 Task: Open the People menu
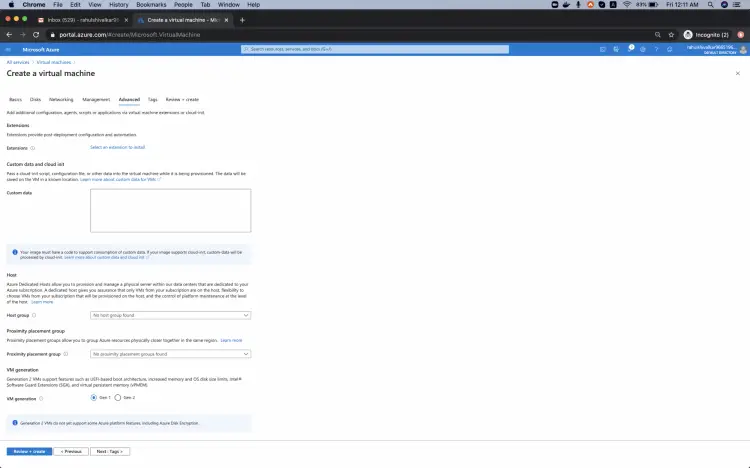183,4
